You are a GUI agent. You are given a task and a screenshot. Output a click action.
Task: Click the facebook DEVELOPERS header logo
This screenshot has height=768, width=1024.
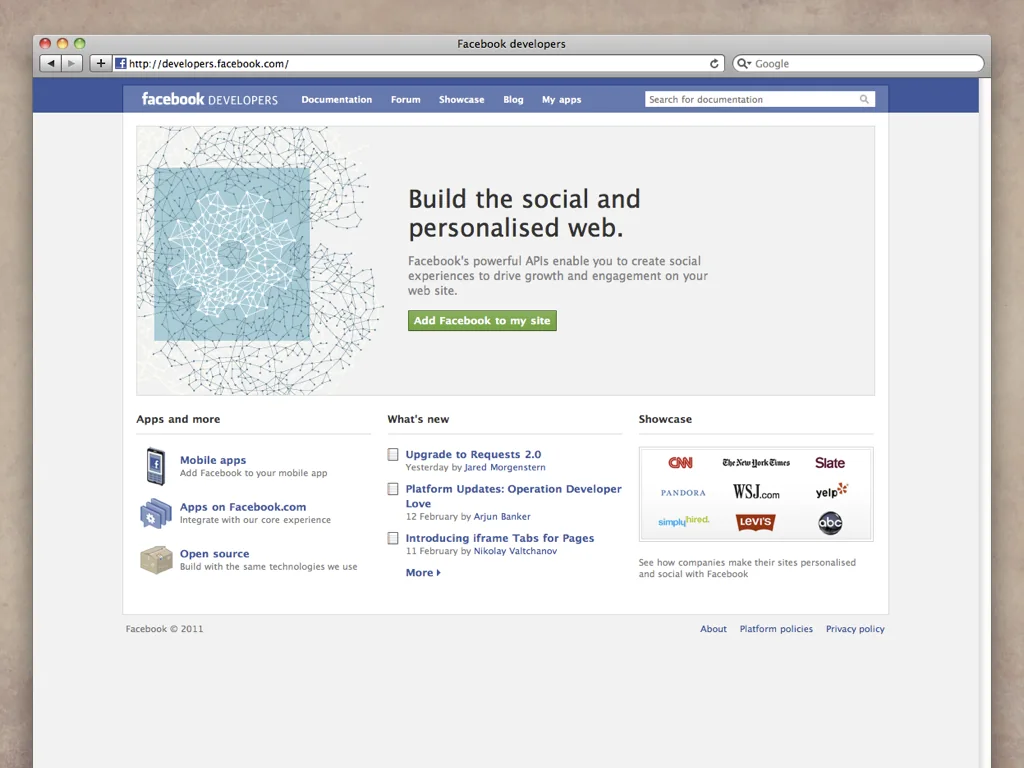(x=210, y=99)
